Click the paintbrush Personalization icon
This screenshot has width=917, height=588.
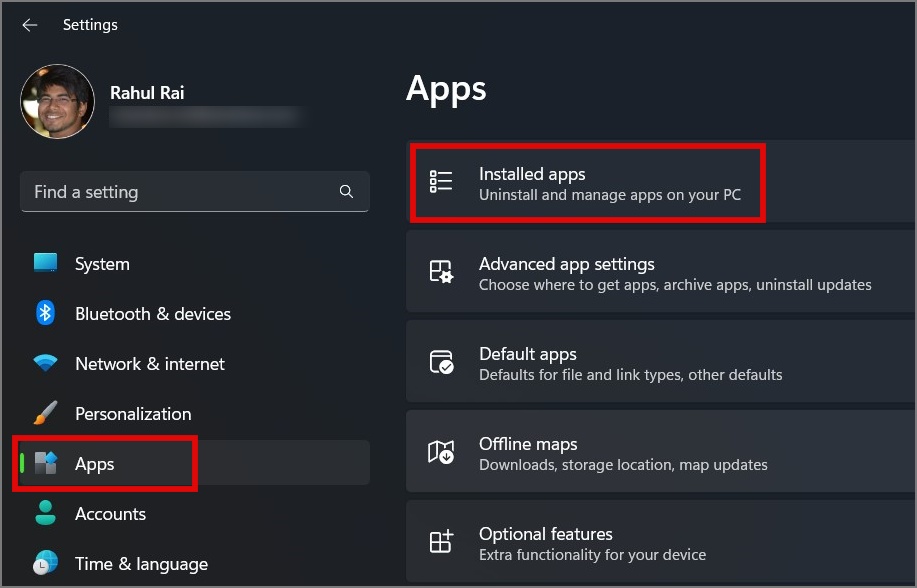(46, 413)
